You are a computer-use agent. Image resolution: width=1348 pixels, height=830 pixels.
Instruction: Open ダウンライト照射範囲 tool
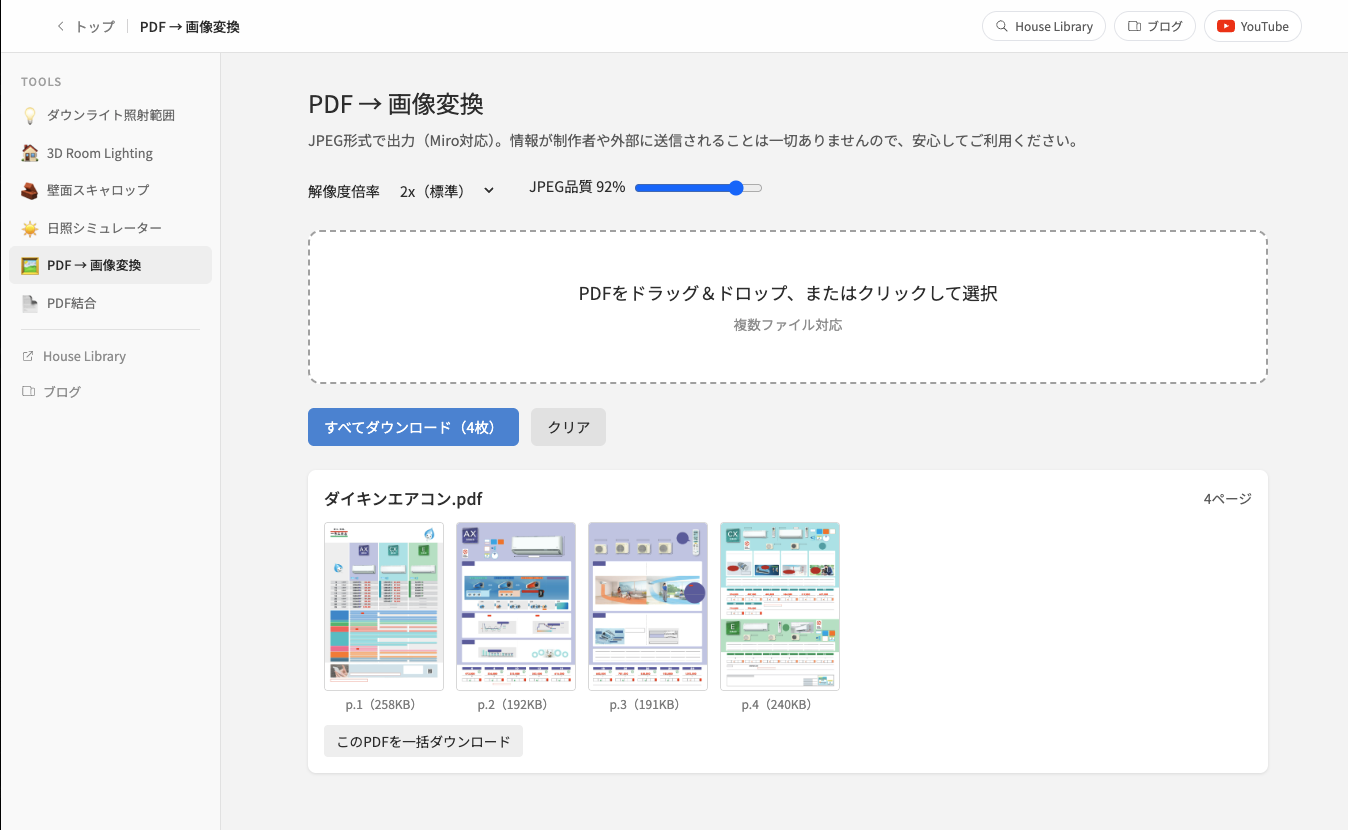pos(110,116)
